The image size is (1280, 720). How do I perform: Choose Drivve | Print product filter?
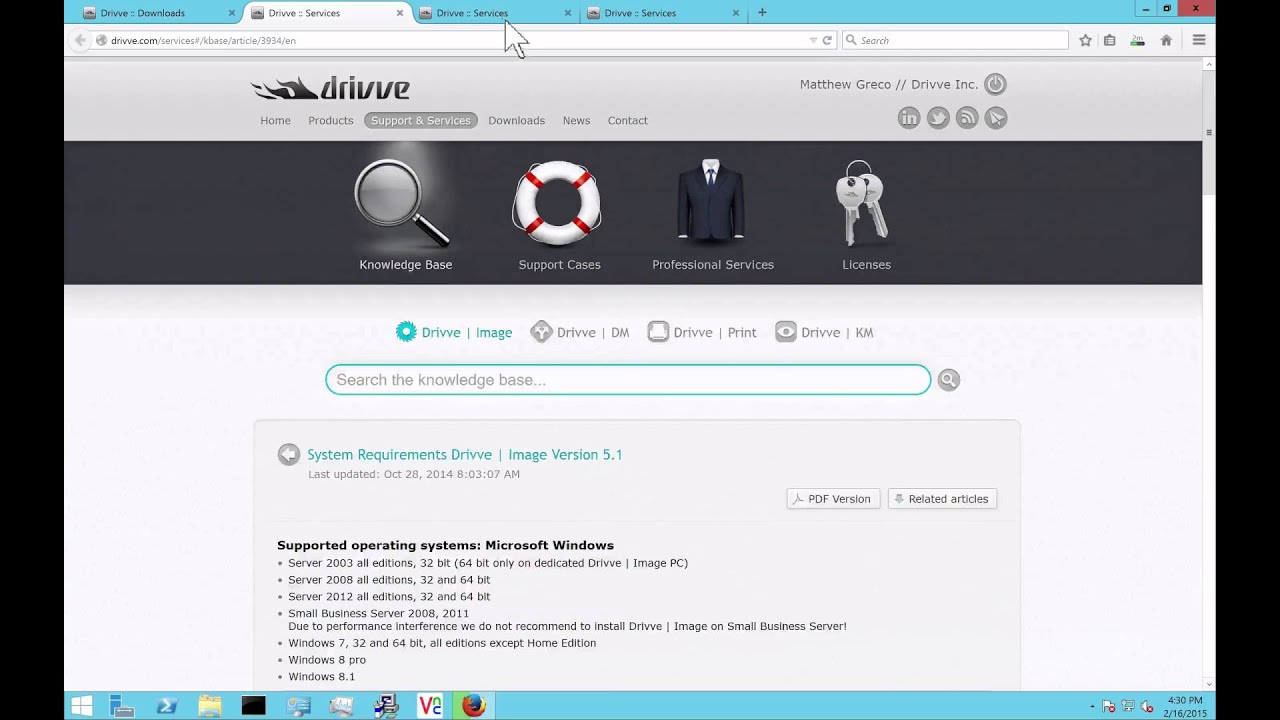click(x=702, y=333)
